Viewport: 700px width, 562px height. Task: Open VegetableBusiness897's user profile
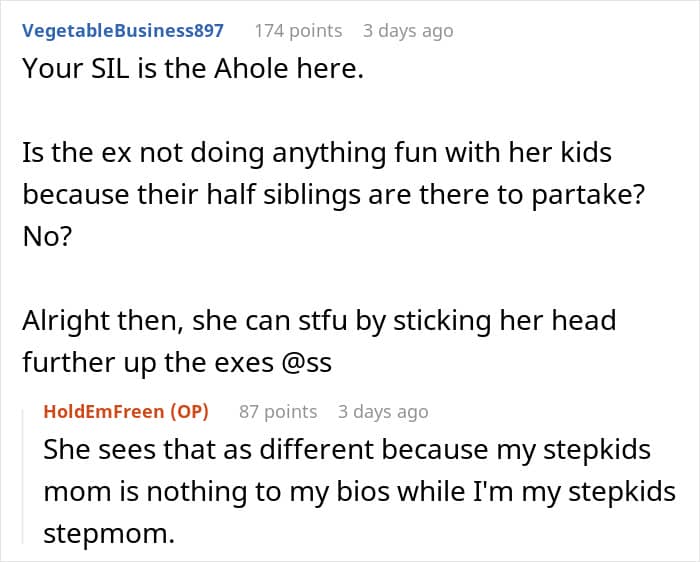[x=123, y=31]
